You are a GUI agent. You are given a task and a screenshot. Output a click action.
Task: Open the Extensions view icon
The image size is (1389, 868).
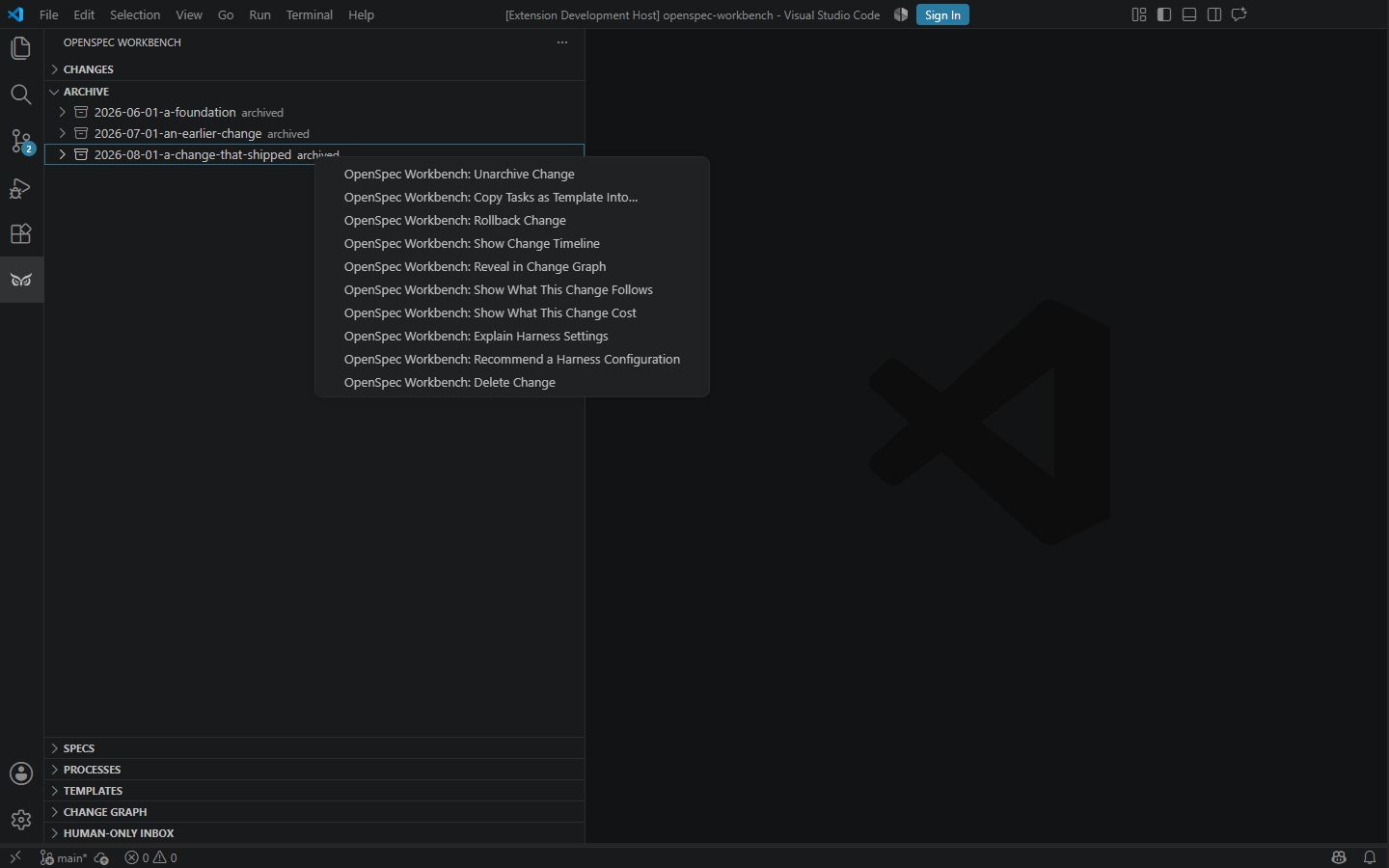click(21, 233)
